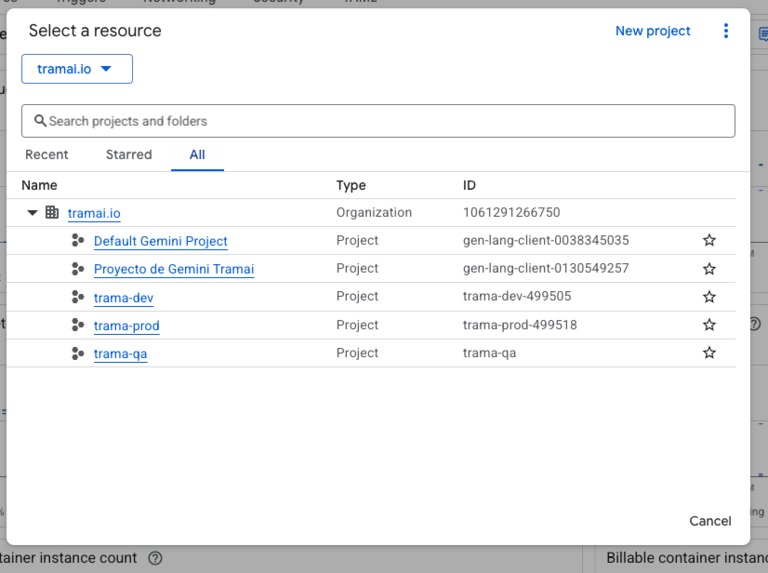Collapse the tramai.io organization tree
Viewport: 768px width, 573px height.
32,213
